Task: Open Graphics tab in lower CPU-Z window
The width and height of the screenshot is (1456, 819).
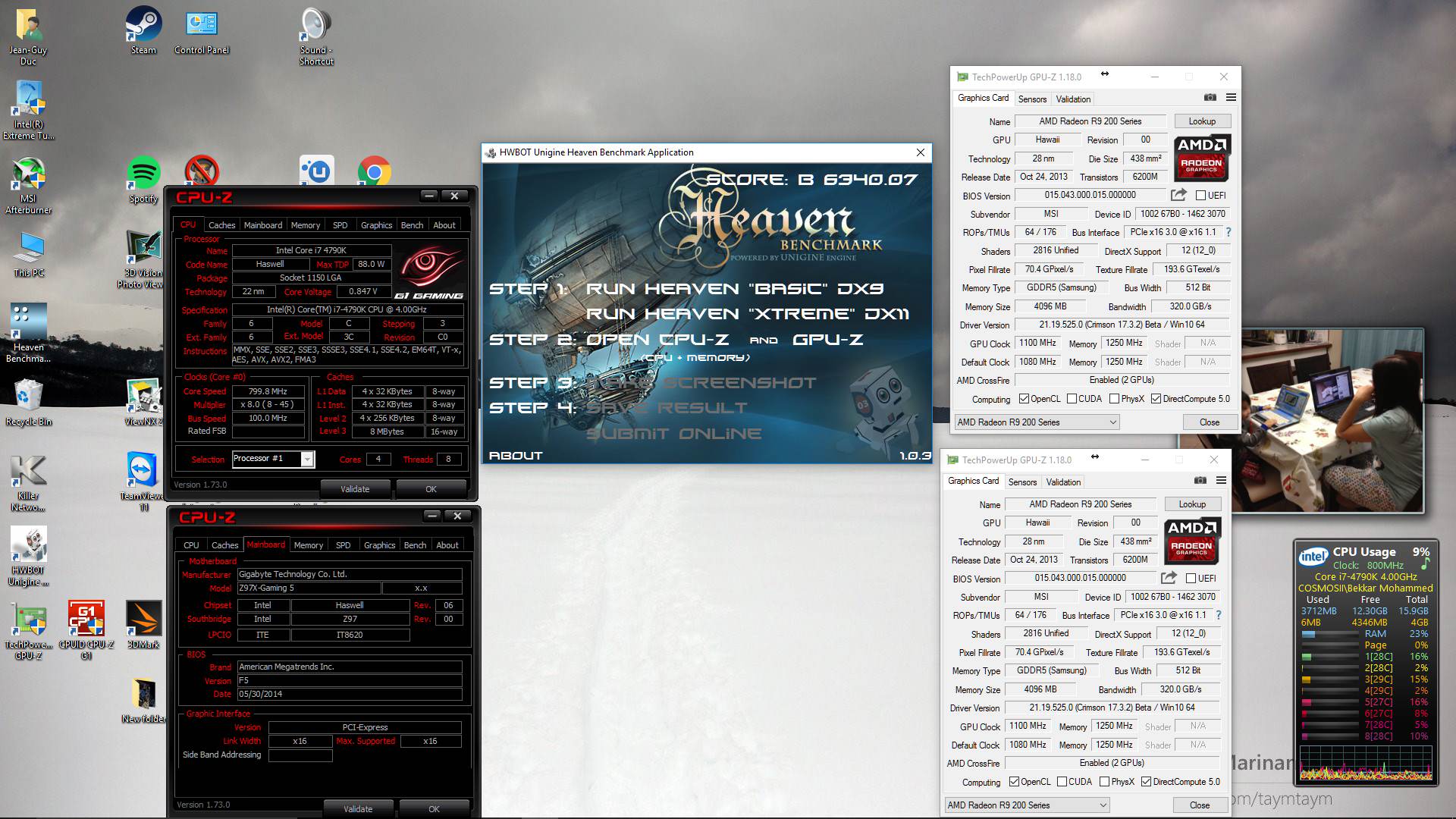Action: click(379, 545)
